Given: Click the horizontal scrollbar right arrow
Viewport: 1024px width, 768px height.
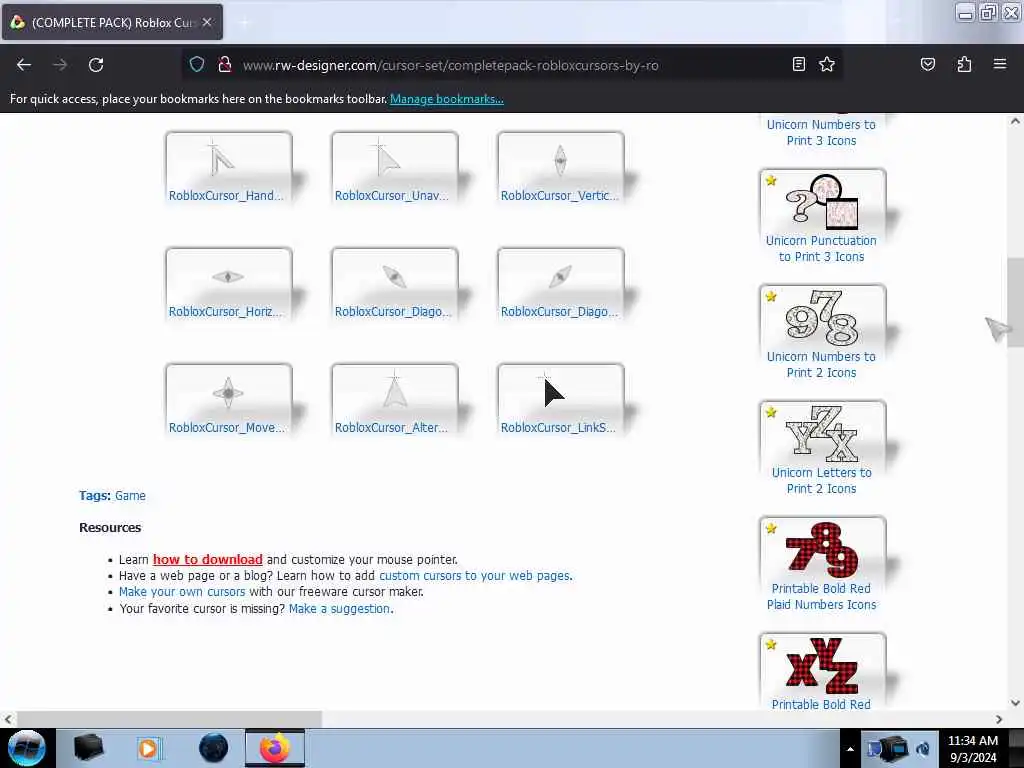Looking at the screenshot, I should tap(999, 719).
